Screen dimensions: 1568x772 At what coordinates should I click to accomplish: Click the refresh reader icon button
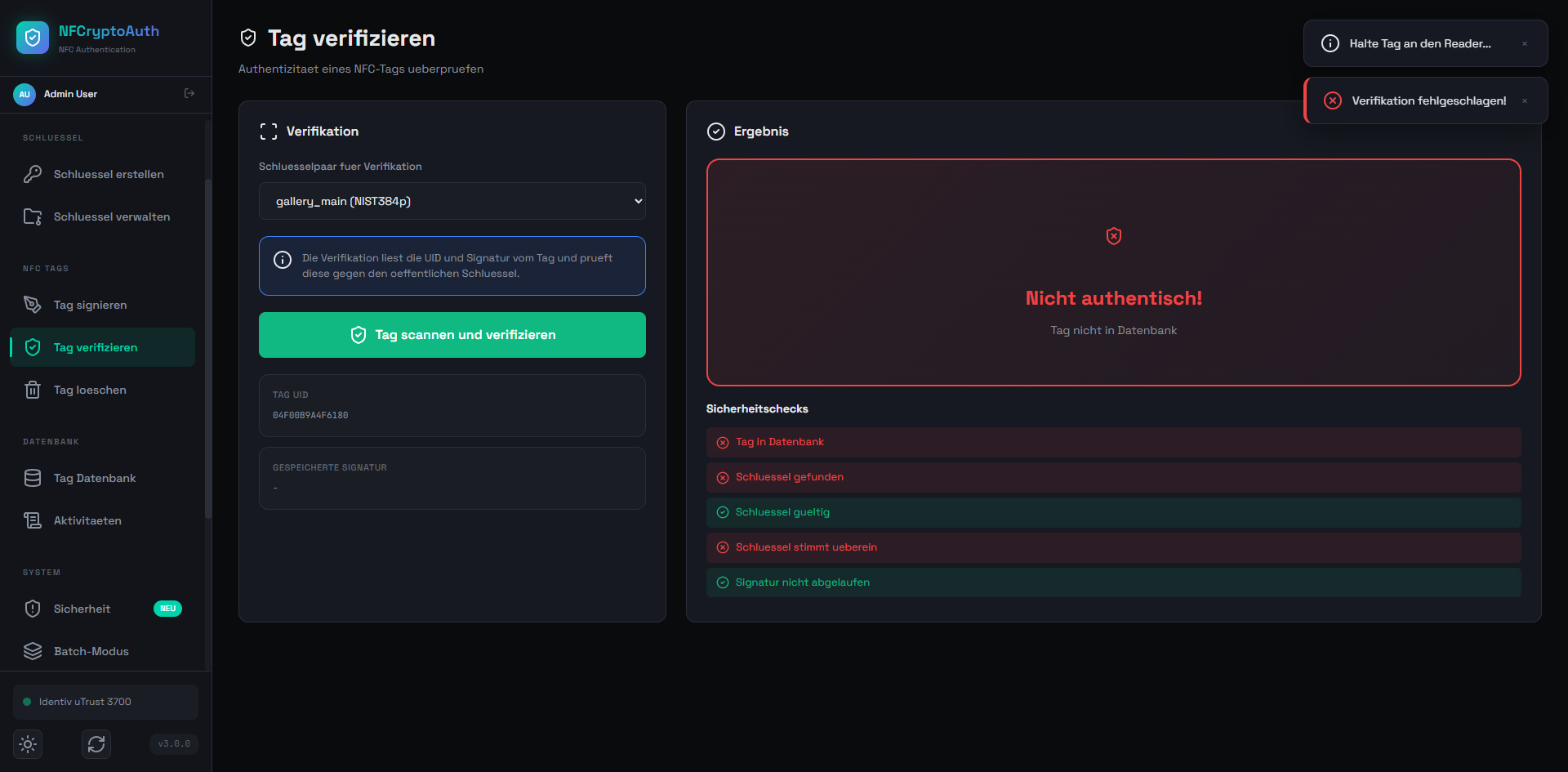96,744
